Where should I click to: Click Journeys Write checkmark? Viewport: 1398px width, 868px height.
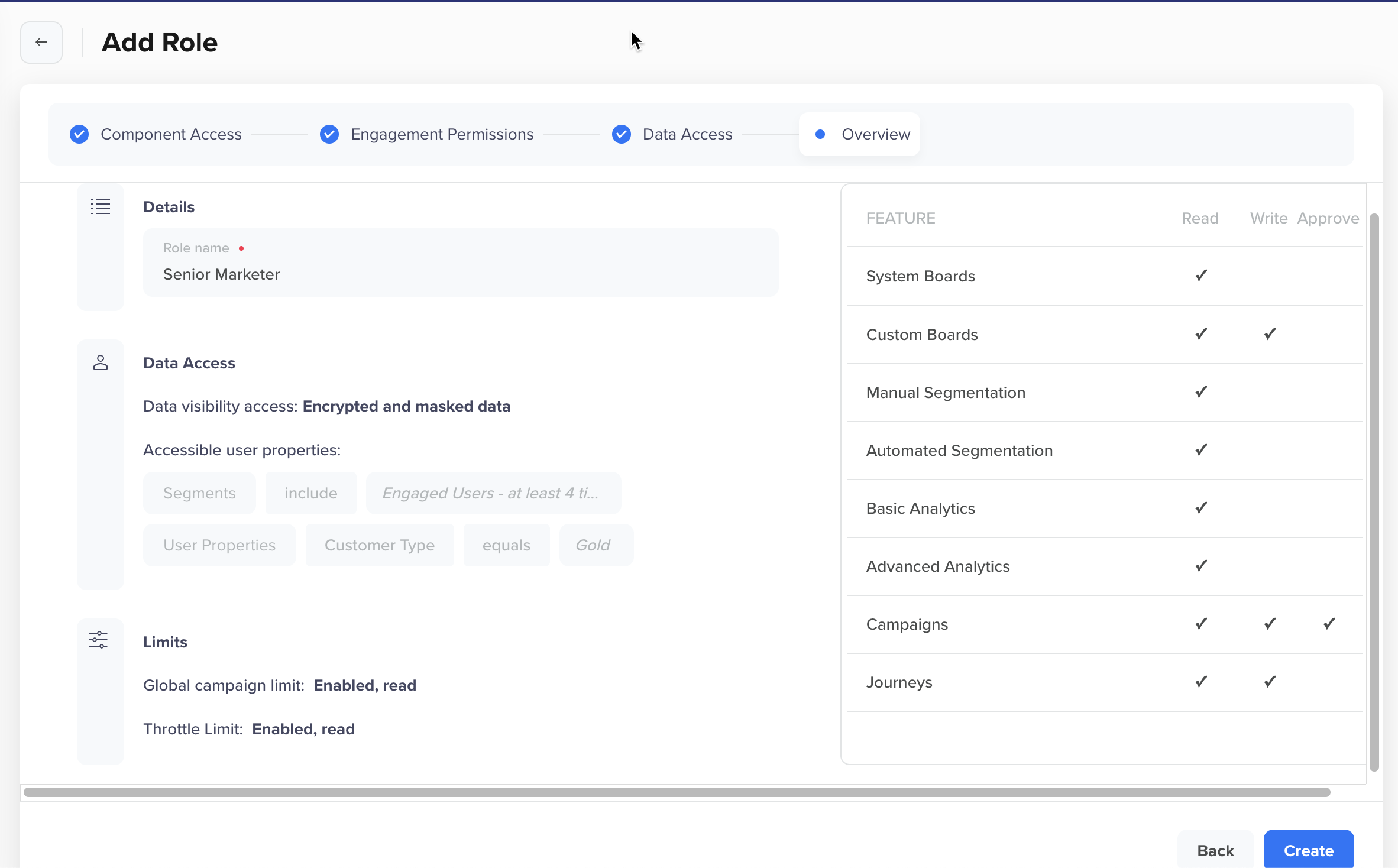[x=1270, y=682]
